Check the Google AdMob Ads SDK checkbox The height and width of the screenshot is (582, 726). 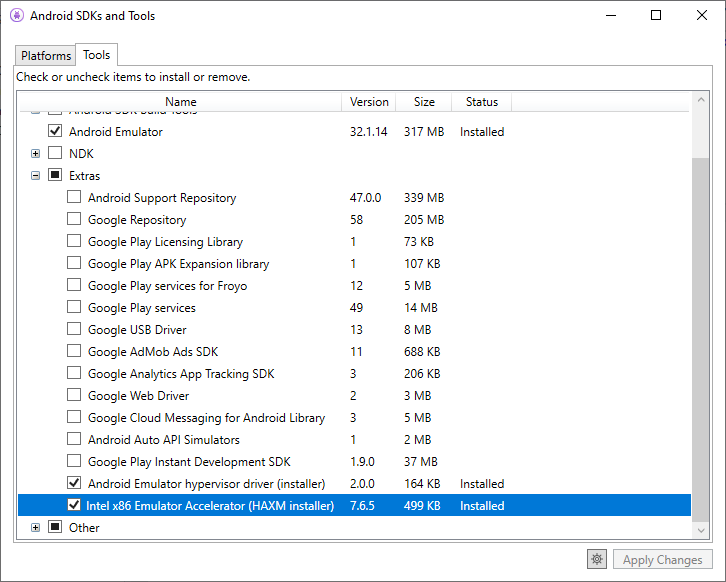click(74, 351)
